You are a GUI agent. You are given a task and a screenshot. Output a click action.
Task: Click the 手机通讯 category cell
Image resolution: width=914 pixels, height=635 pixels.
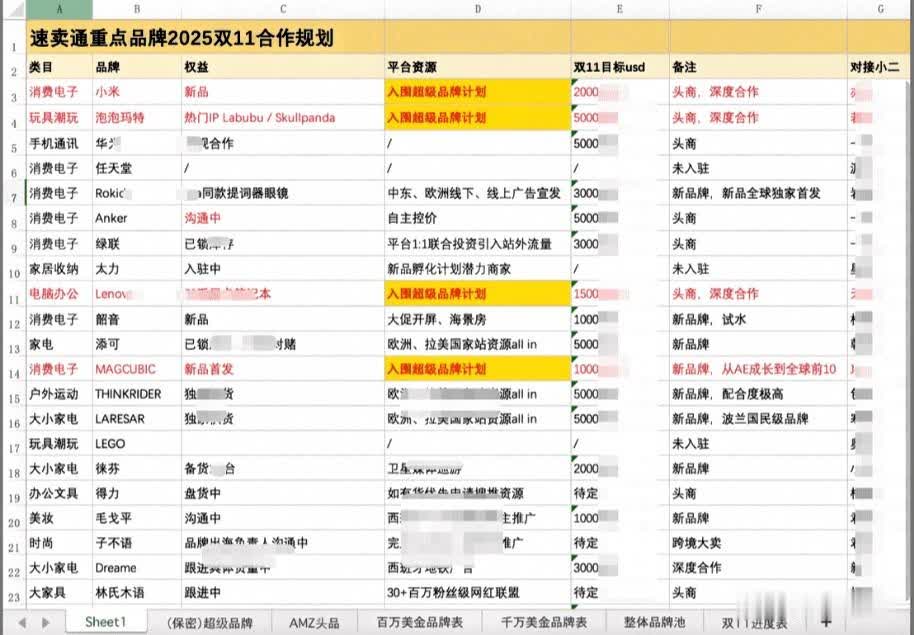click(59, 143)
